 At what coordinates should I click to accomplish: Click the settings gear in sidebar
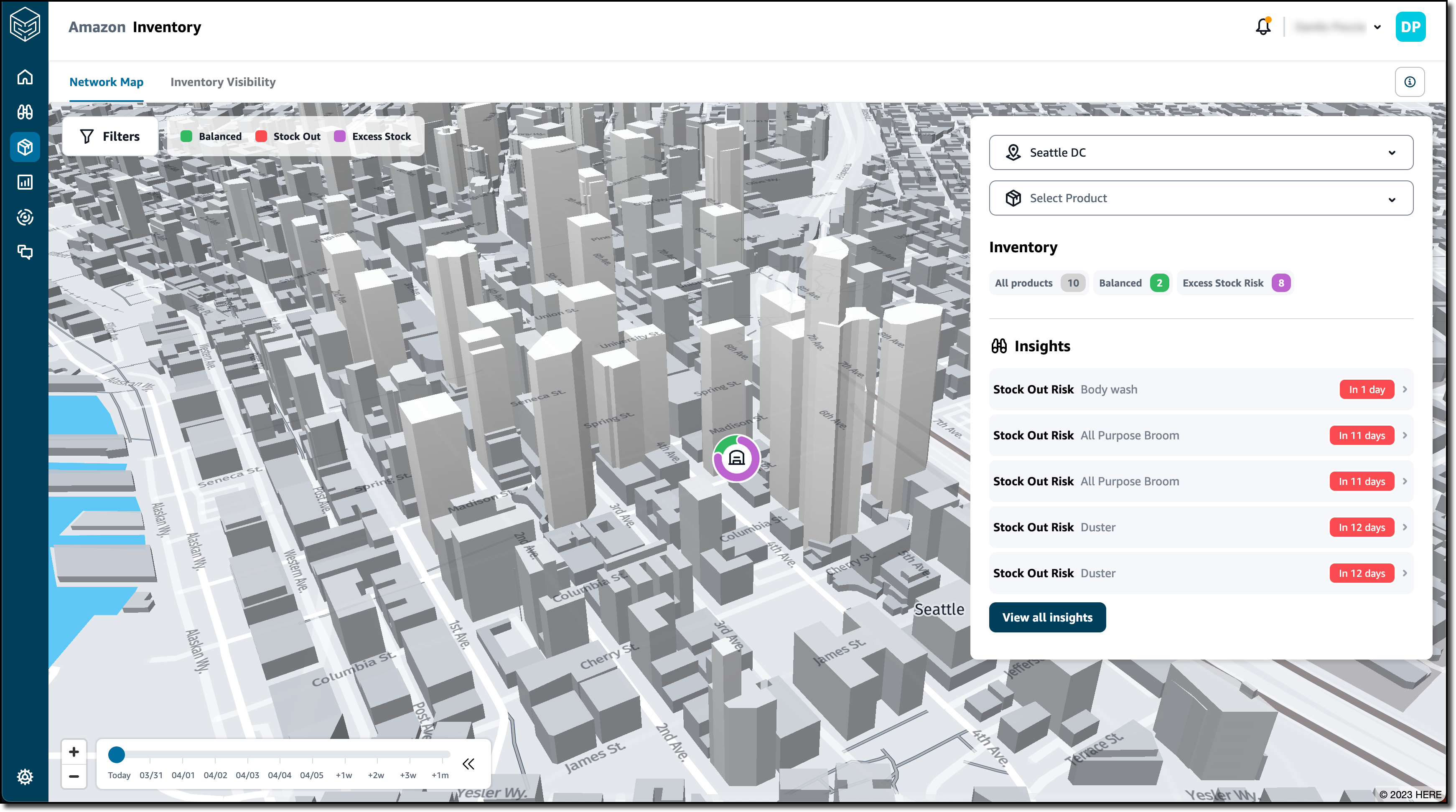click(25, 776)
